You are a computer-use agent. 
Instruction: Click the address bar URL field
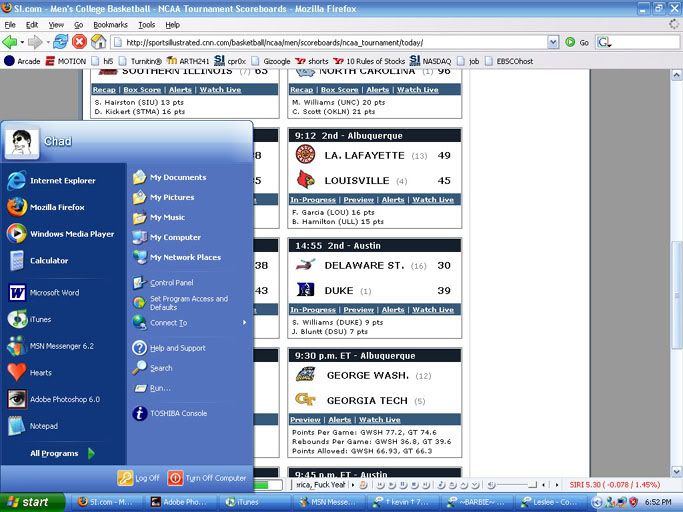tap(329, 42)
